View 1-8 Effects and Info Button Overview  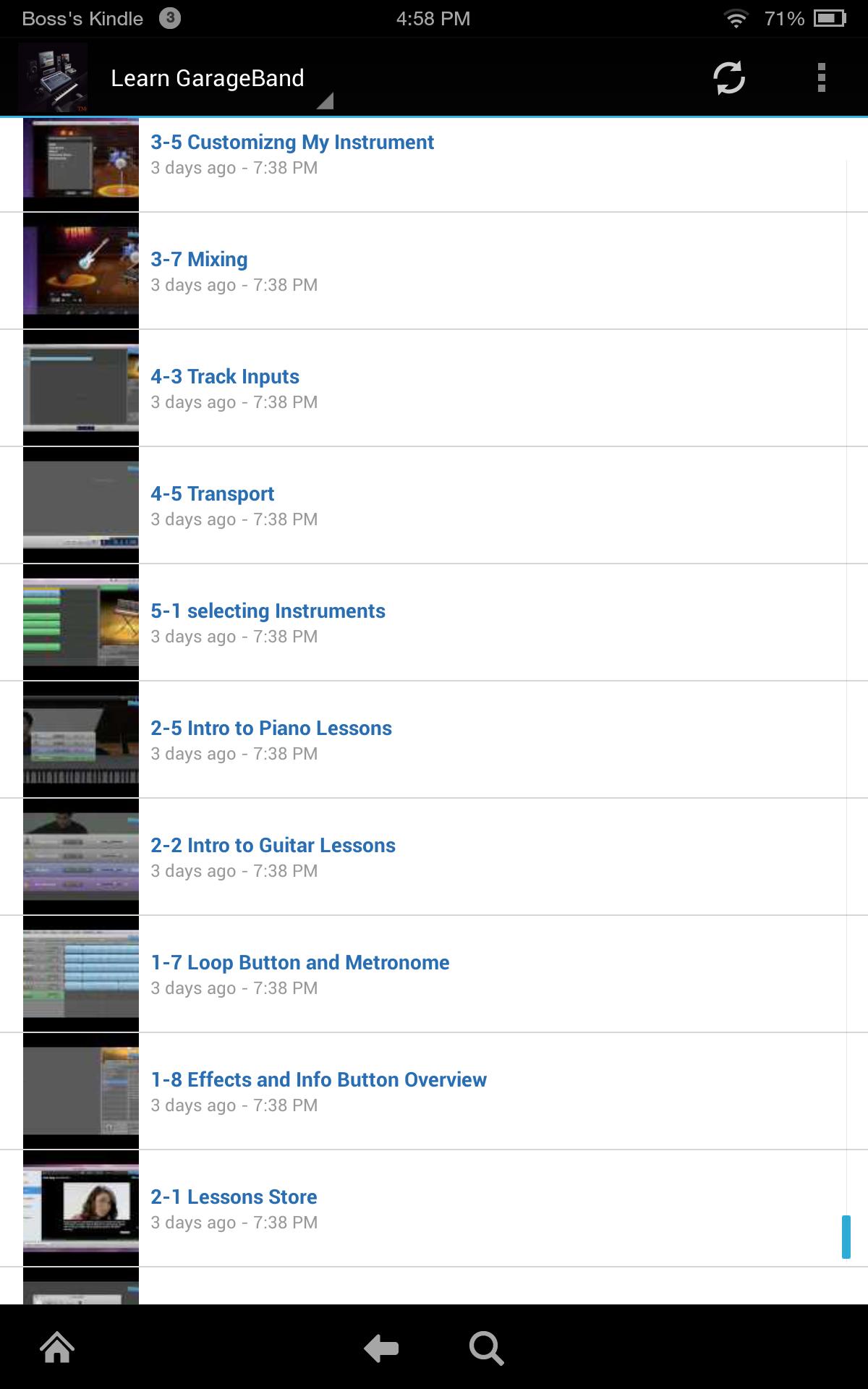click(318, 1080)
